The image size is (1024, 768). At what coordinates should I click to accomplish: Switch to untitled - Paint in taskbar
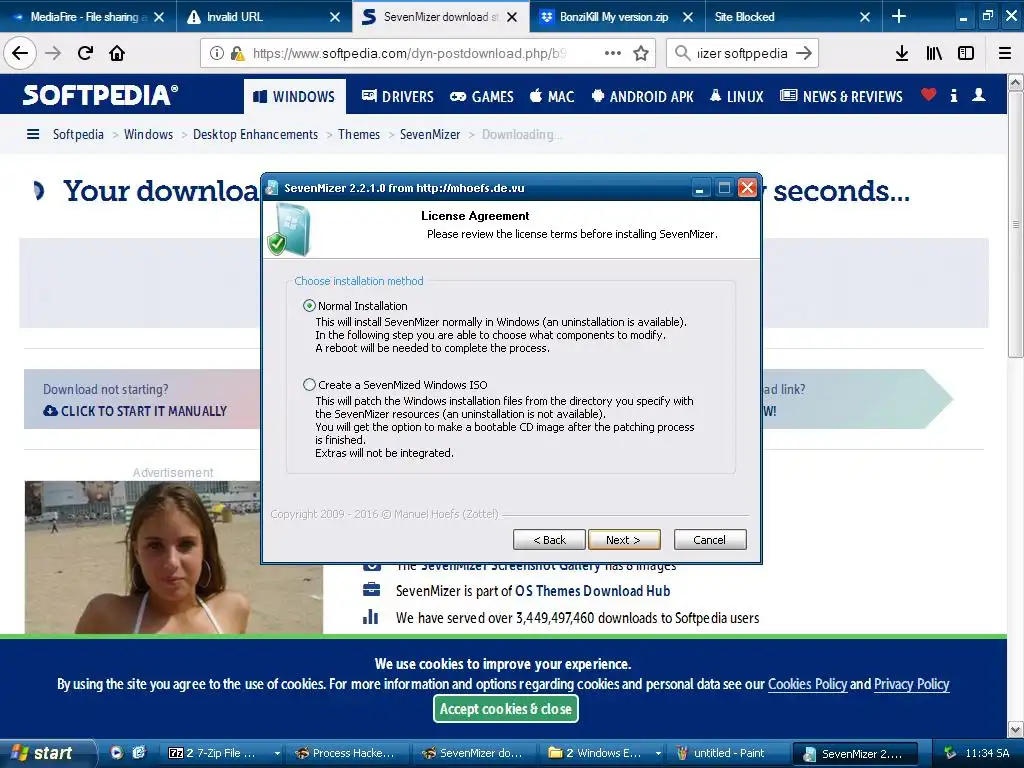click(728, 753)
